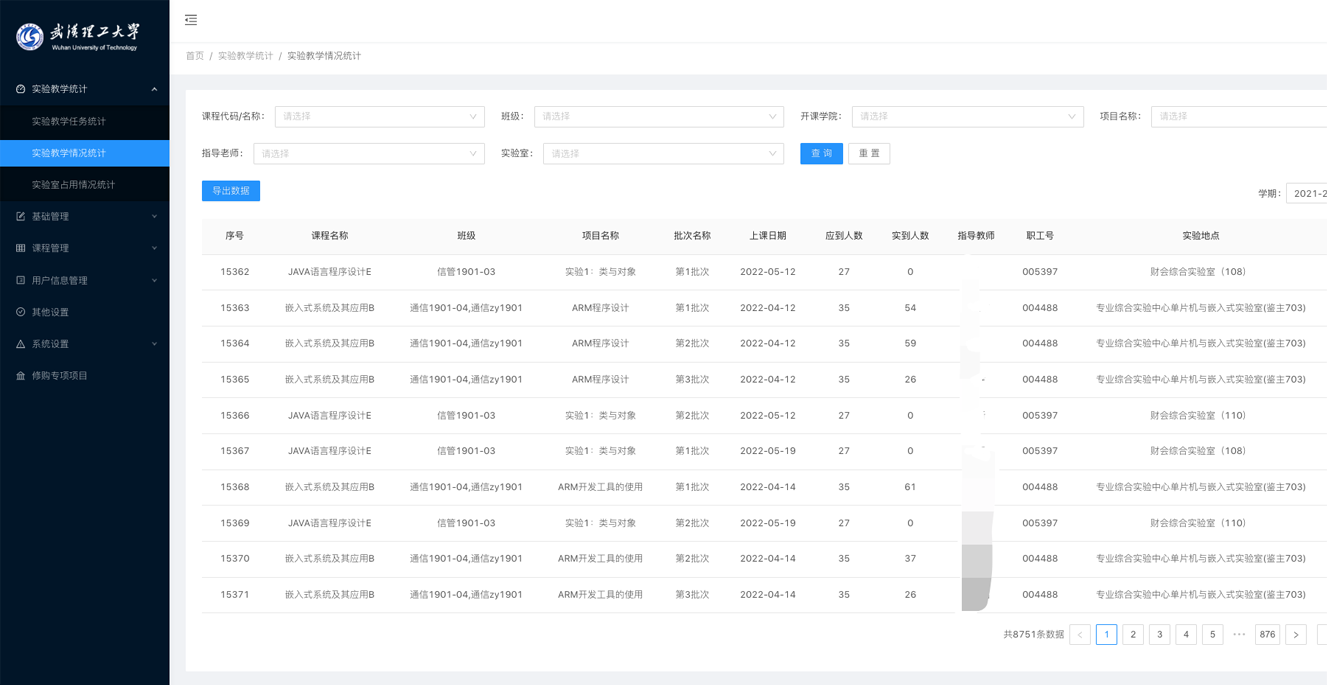Go to pagination page 2
Screen dimensions: 1327x685
coord(1133,634)
